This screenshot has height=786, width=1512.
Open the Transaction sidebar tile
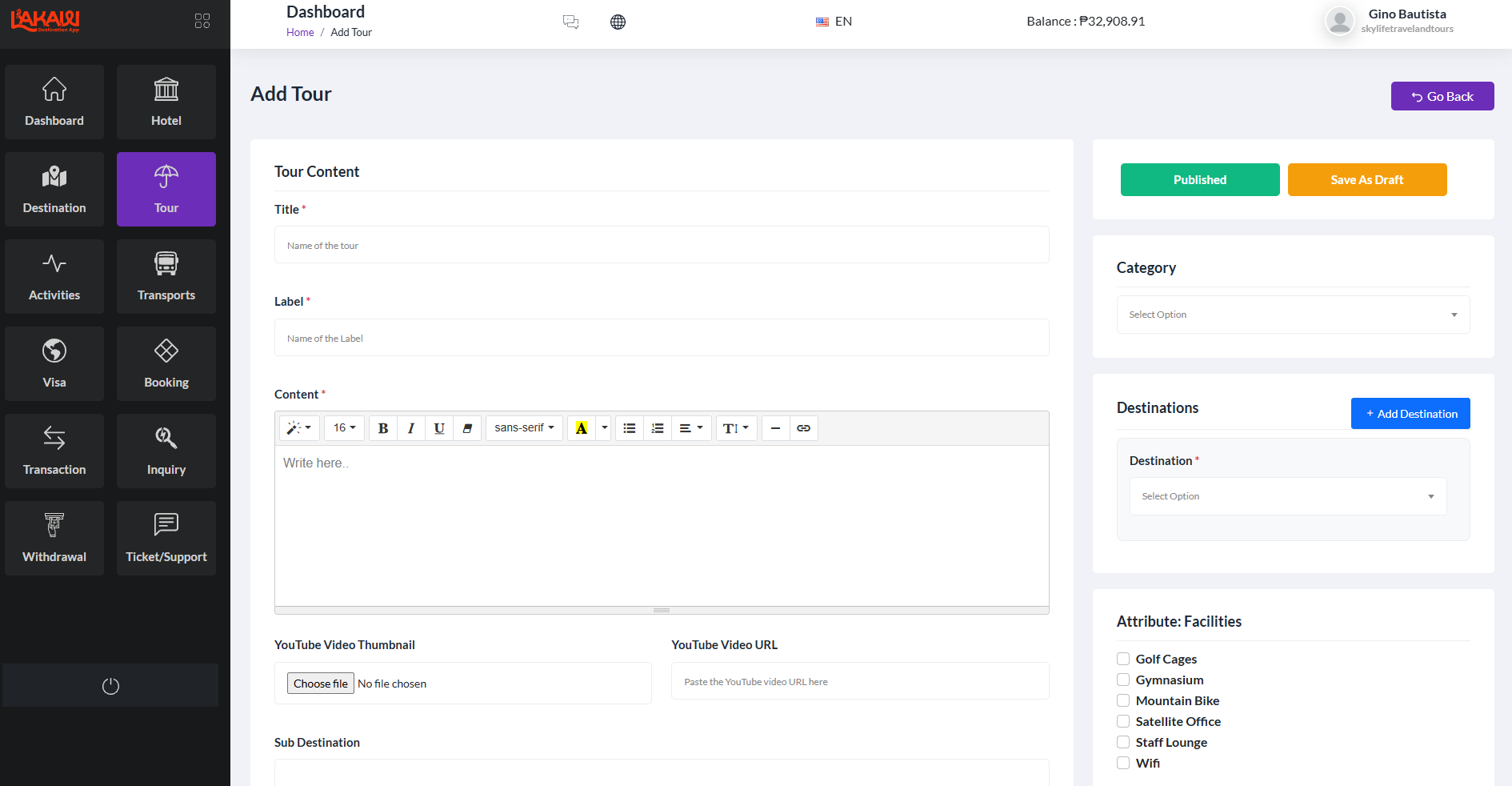point(54,451)
